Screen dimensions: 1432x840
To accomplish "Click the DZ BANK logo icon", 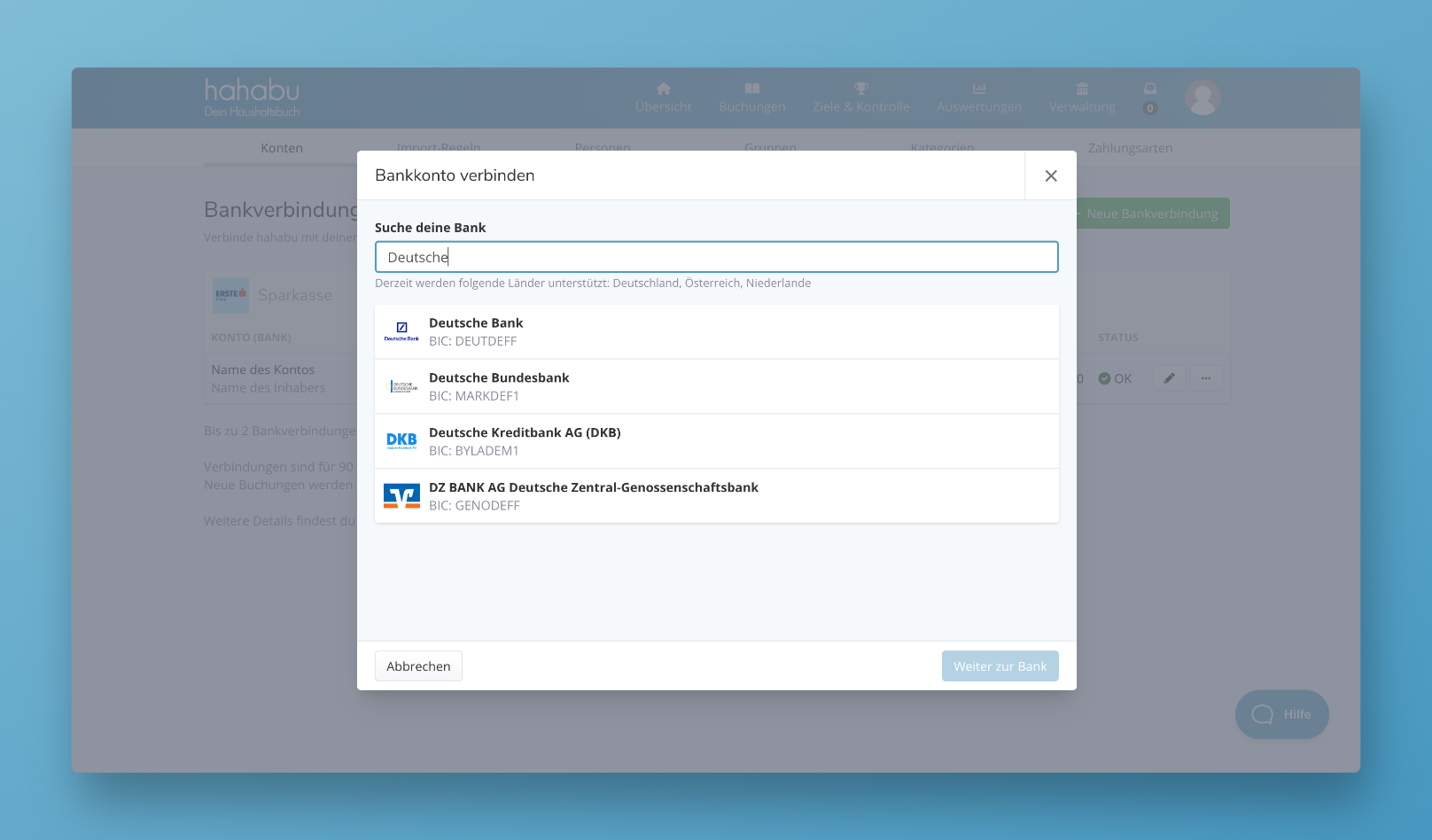I will coord(401,496).
